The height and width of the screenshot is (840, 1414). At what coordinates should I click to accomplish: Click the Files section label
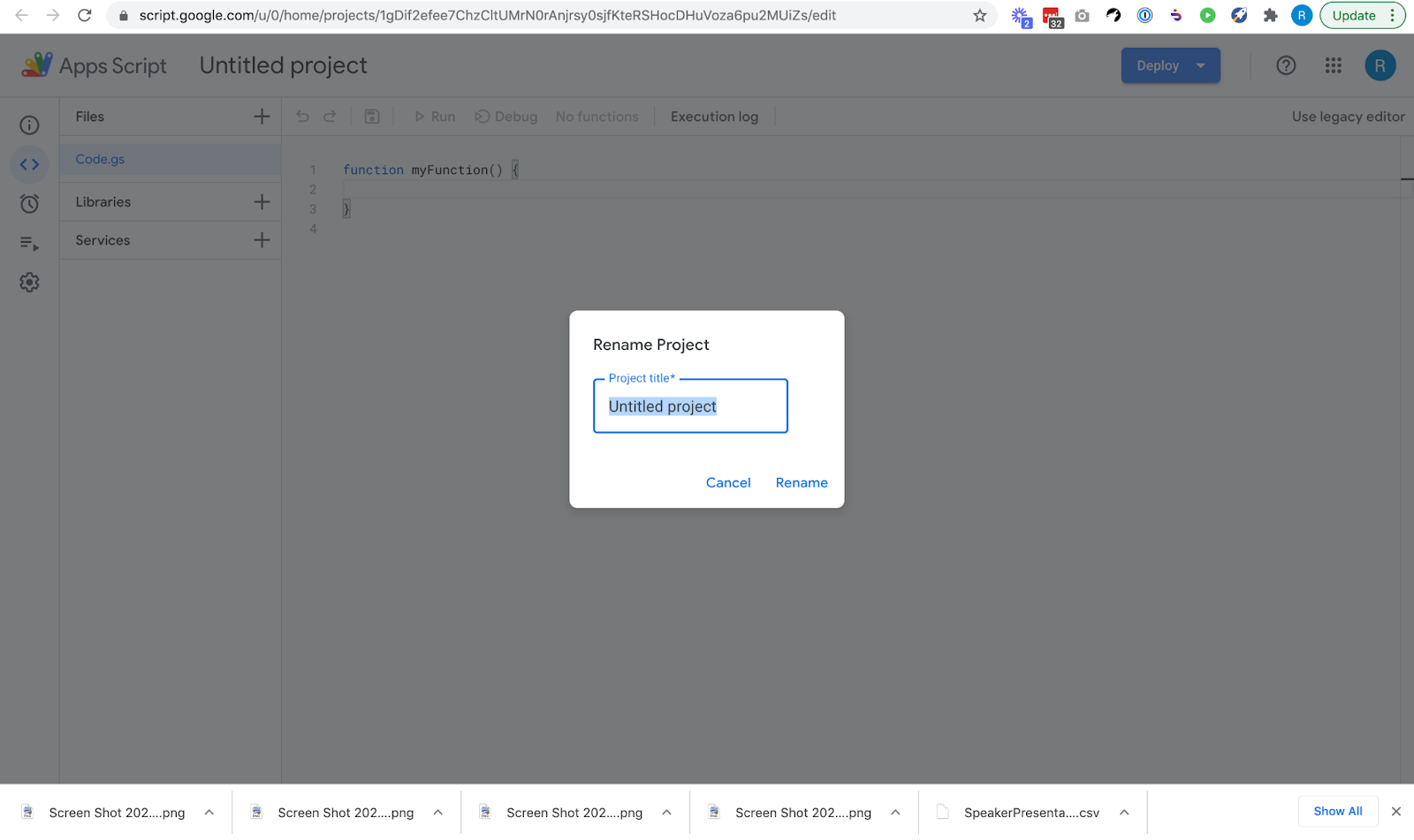(x=89, y=117)
